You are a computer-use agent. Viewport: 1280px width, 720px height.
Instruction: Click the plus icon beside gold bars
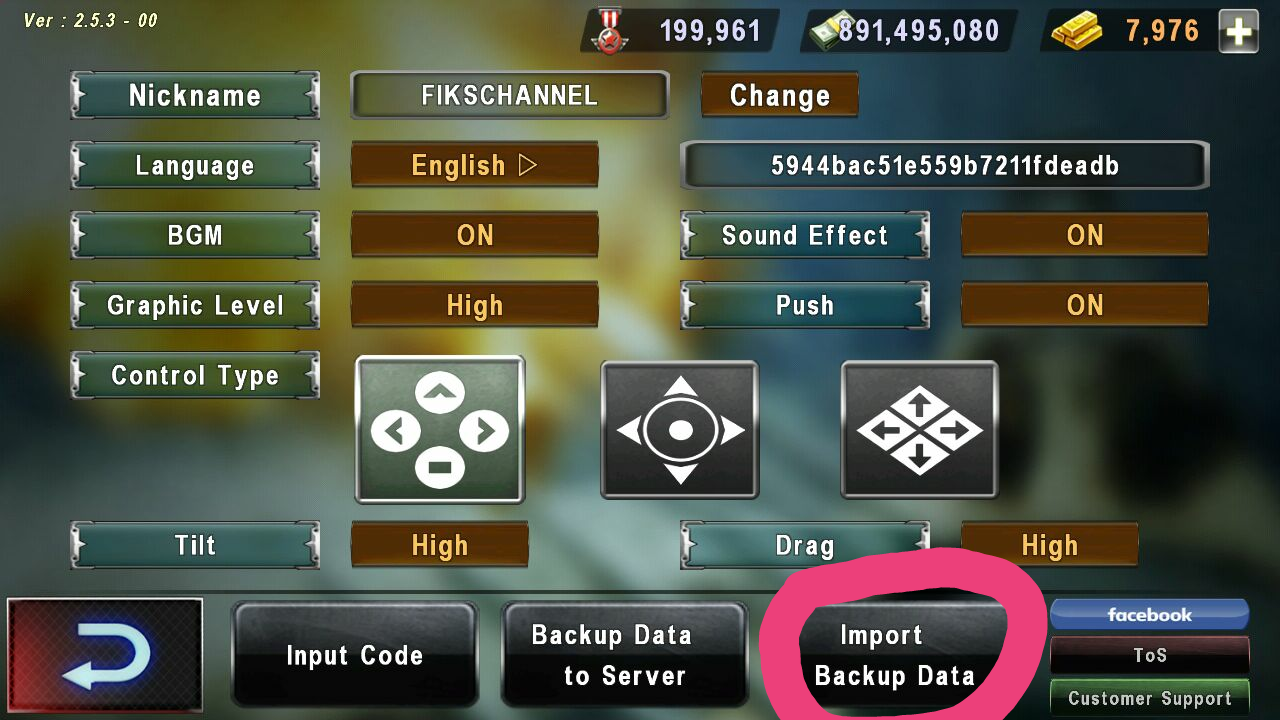pyautogui.click(x=1238, y=31)
